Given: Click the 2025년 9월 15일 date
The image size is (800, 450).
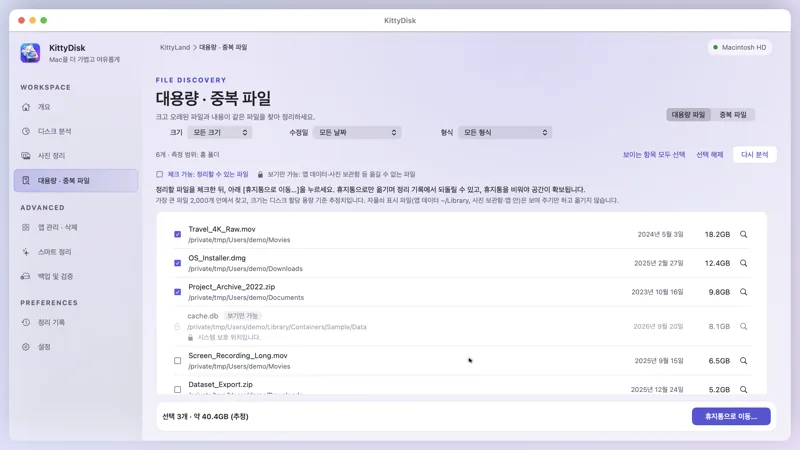Looking at the screenshot, I should (x=659, y=361).
